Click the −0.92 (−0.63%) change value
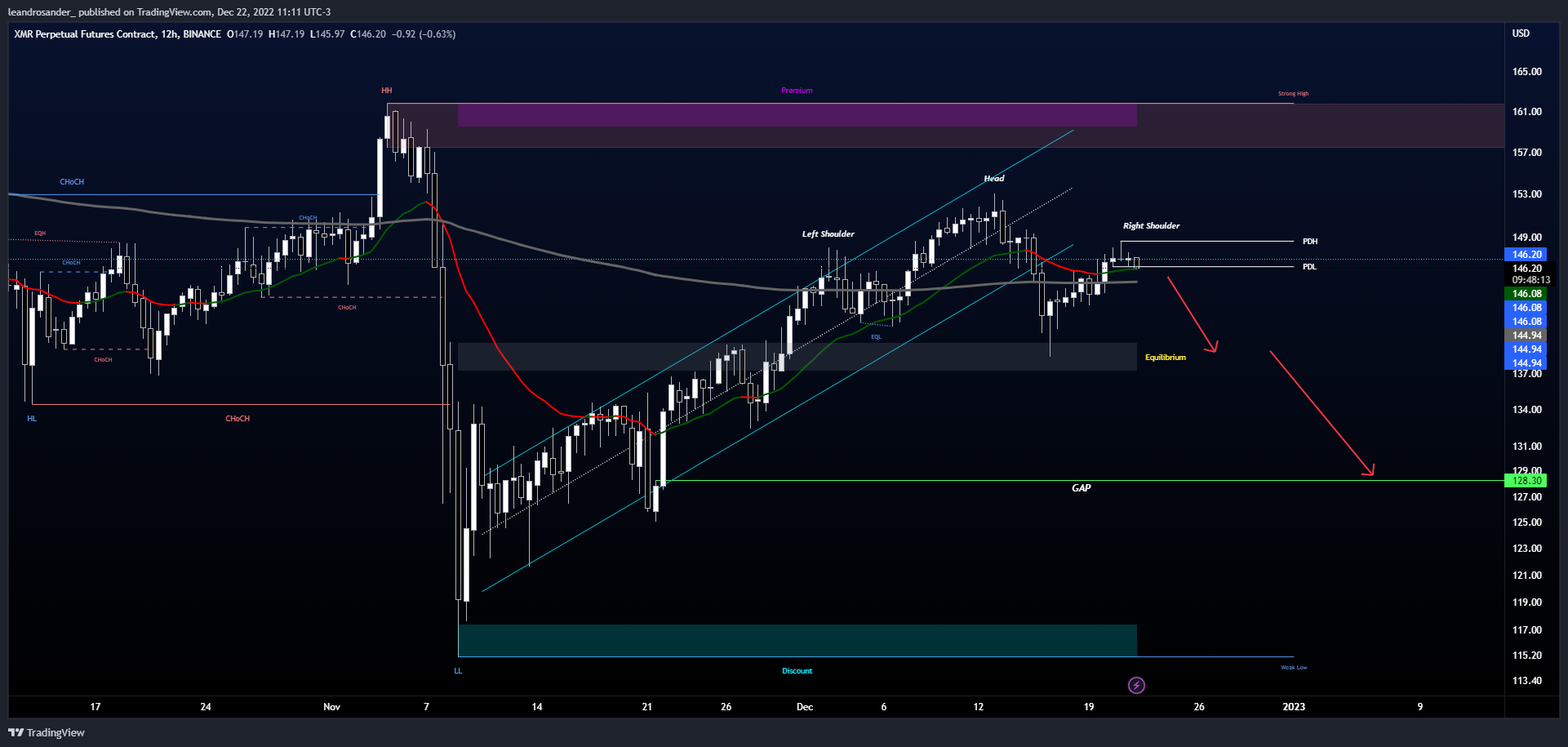 pos(424,34)
